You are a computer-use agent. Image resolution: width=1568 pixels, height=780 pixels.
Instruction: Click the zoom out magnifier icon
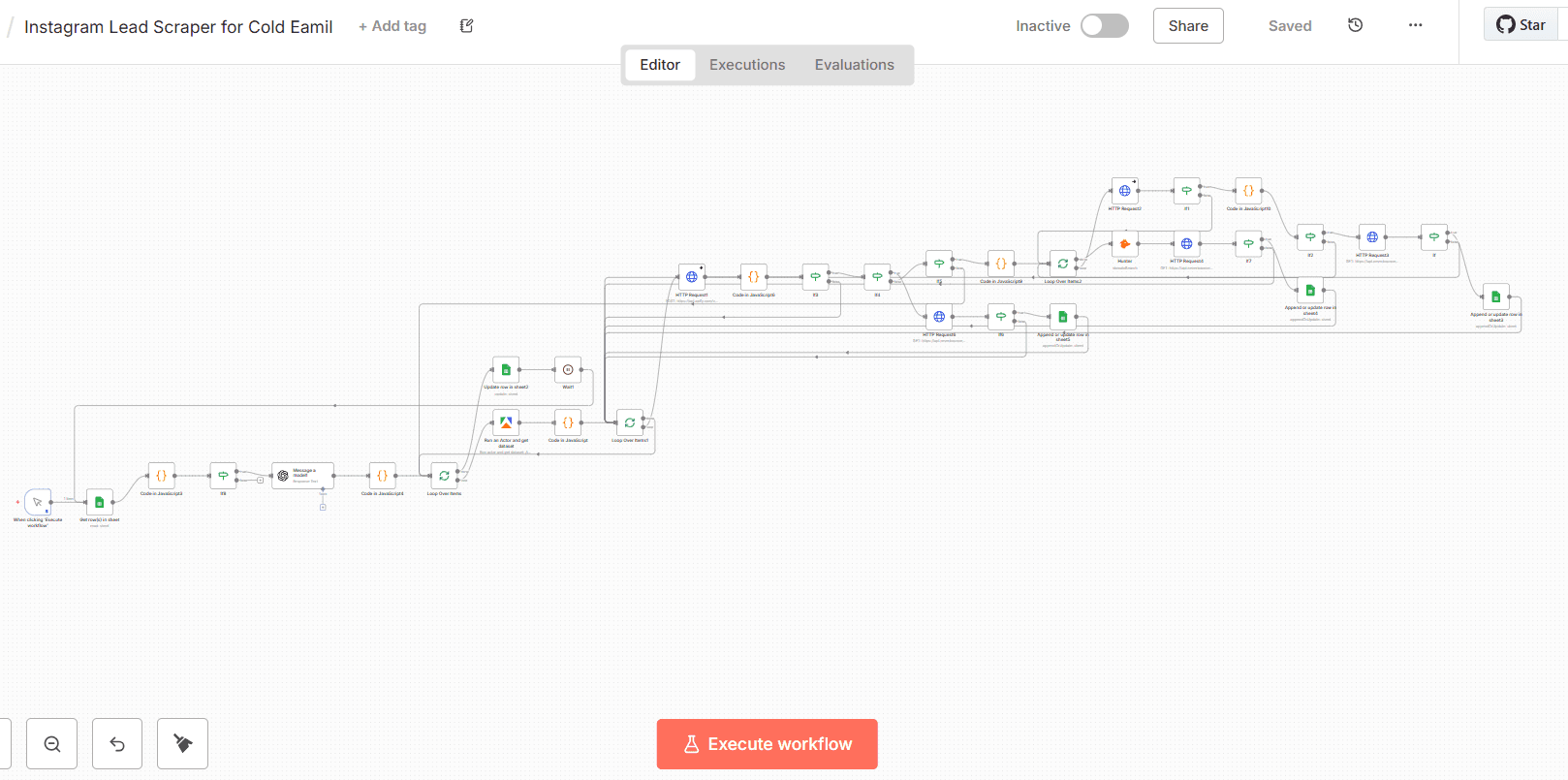click(52, 744)
